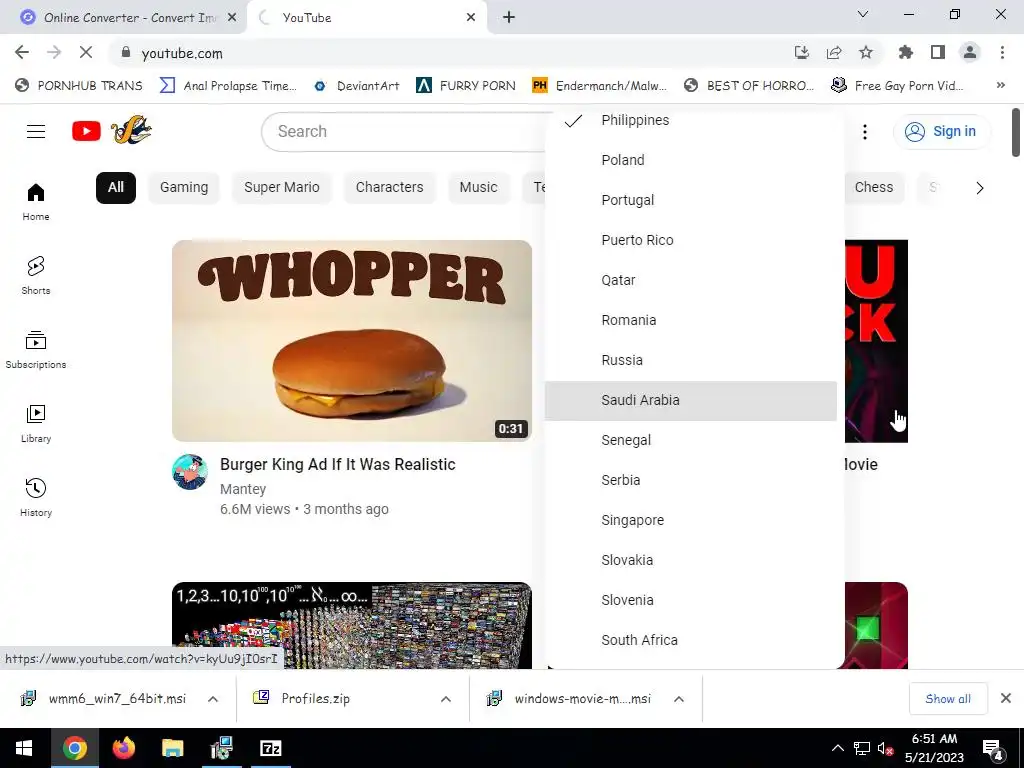Click the Mantey channel avatar

coord(190,472)
